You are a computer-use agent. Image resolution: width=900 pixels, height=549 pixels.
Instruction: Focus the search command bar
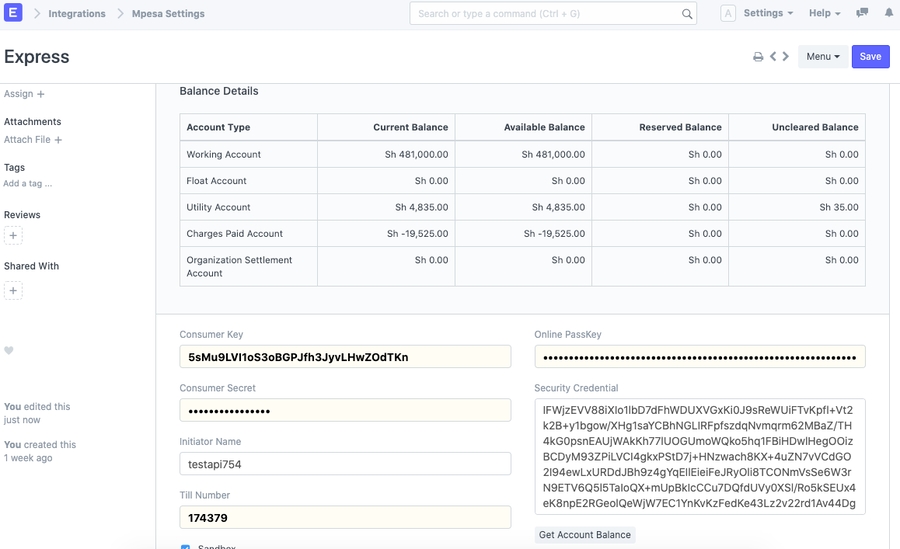[x=546, y=14]
